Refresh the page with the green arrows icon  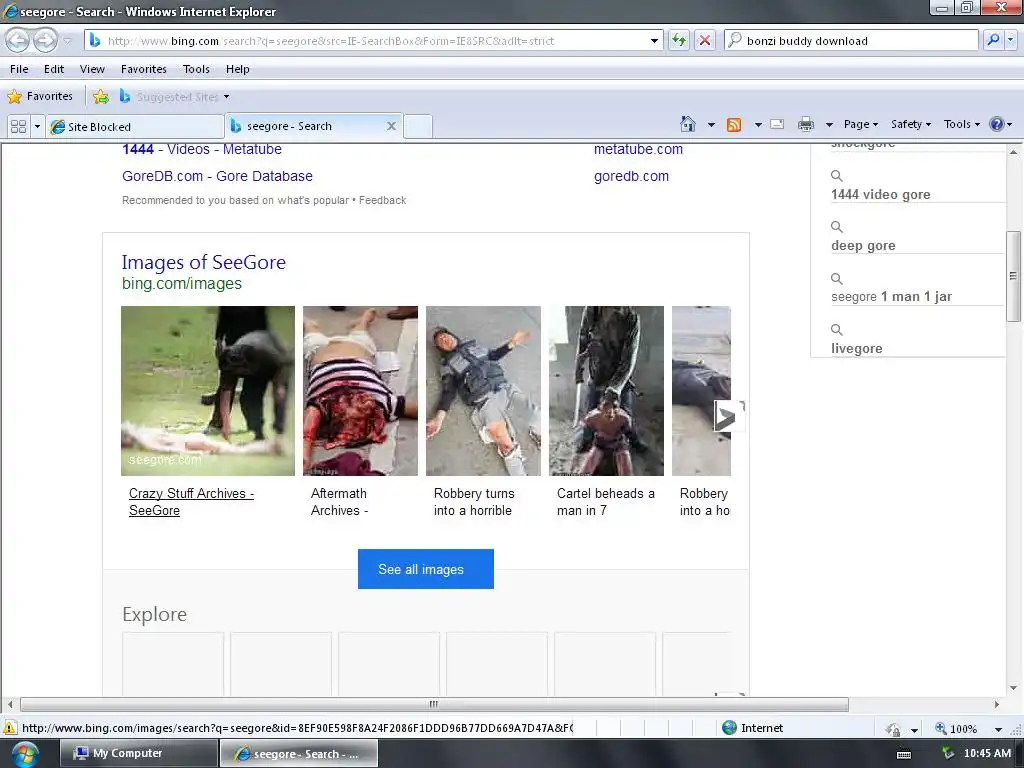pyautogui.click(x=679, y=40)
